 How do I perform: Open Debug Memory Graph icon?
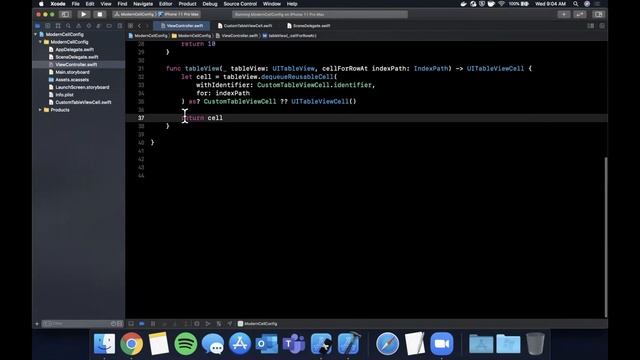[208, 324]
